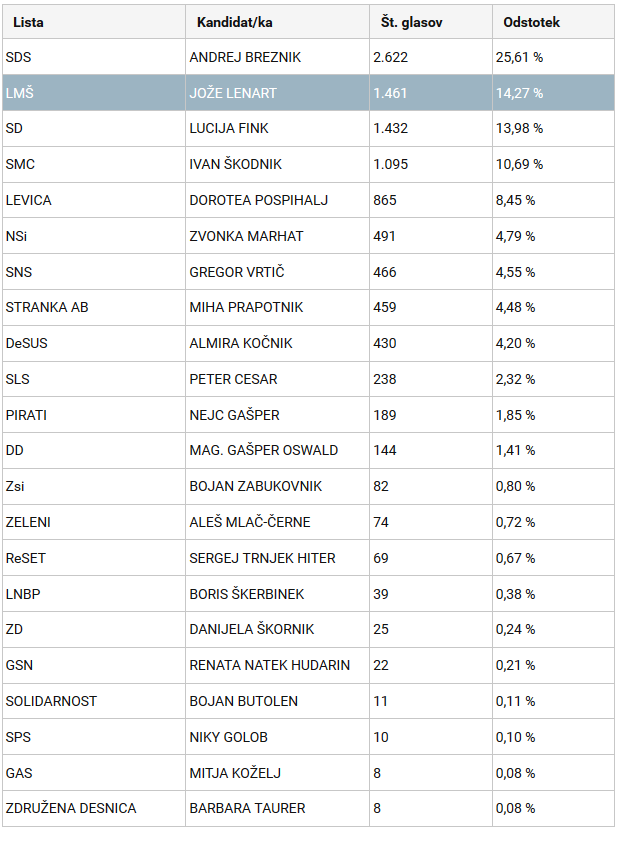Click the Lista column header
Image resolution: width=623 pixels, height=841 pixels.
tap(94, 22)
